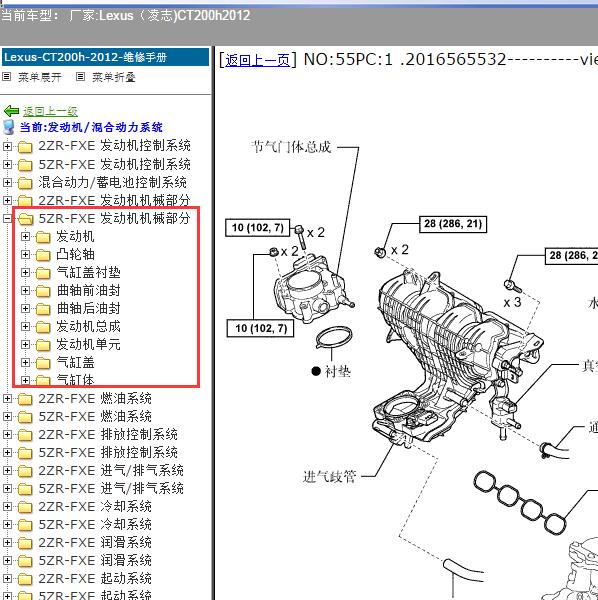Expand the 气缸盖衬垫 subfolder
The width and height of the screenshot is (598, 600).
click(25, 272)
